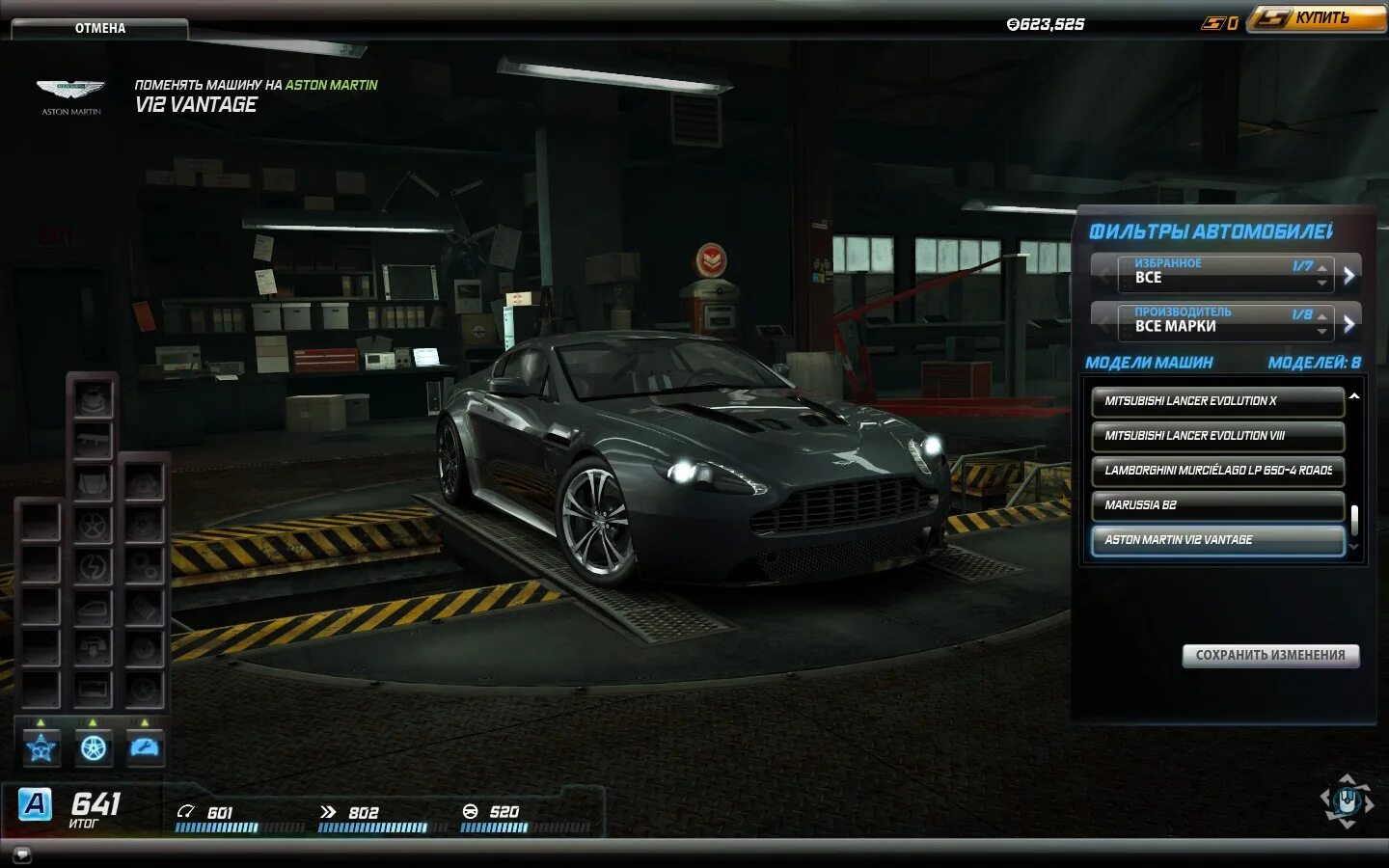The image size is (1389, 868).
Task: Click the cash balance 623,525
Action: [1046, 24]
